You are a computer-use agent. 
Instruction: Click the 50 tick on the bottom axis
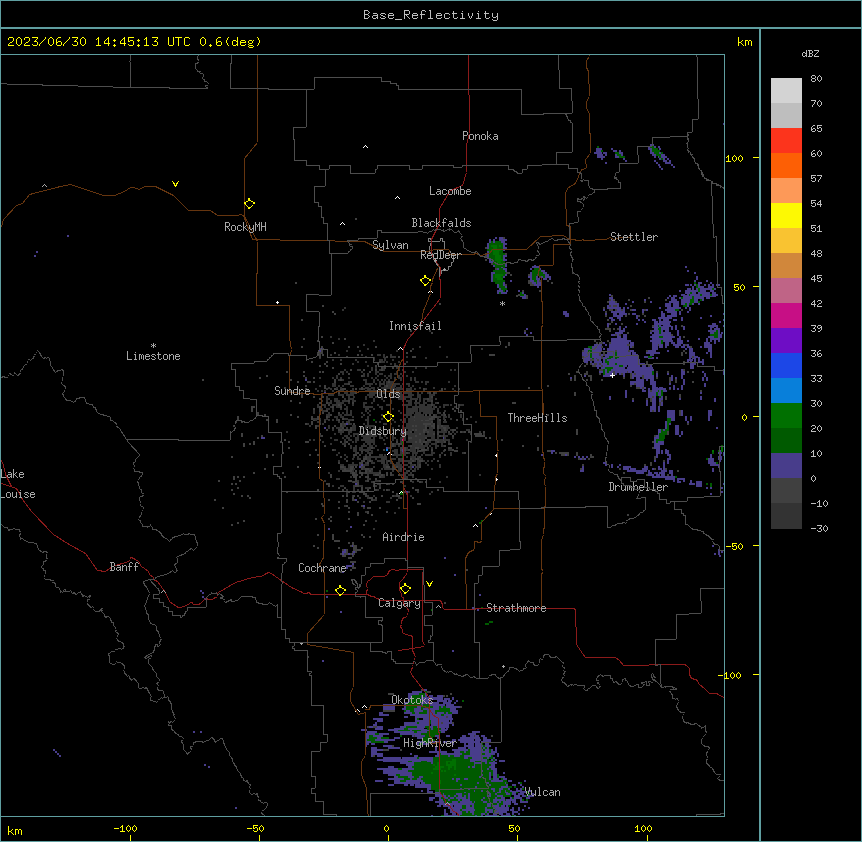pos(514,828)
